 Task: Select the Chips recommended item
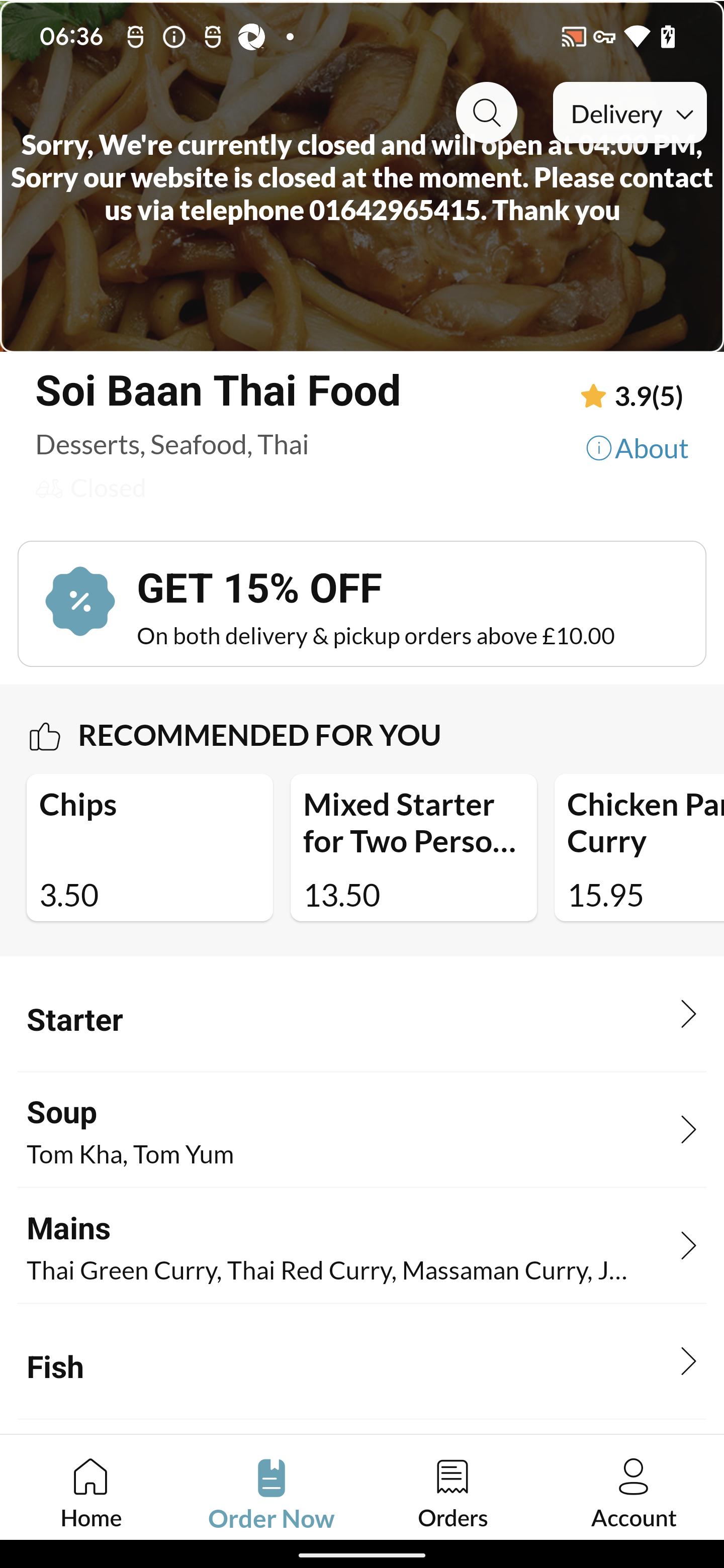(150, 847)
